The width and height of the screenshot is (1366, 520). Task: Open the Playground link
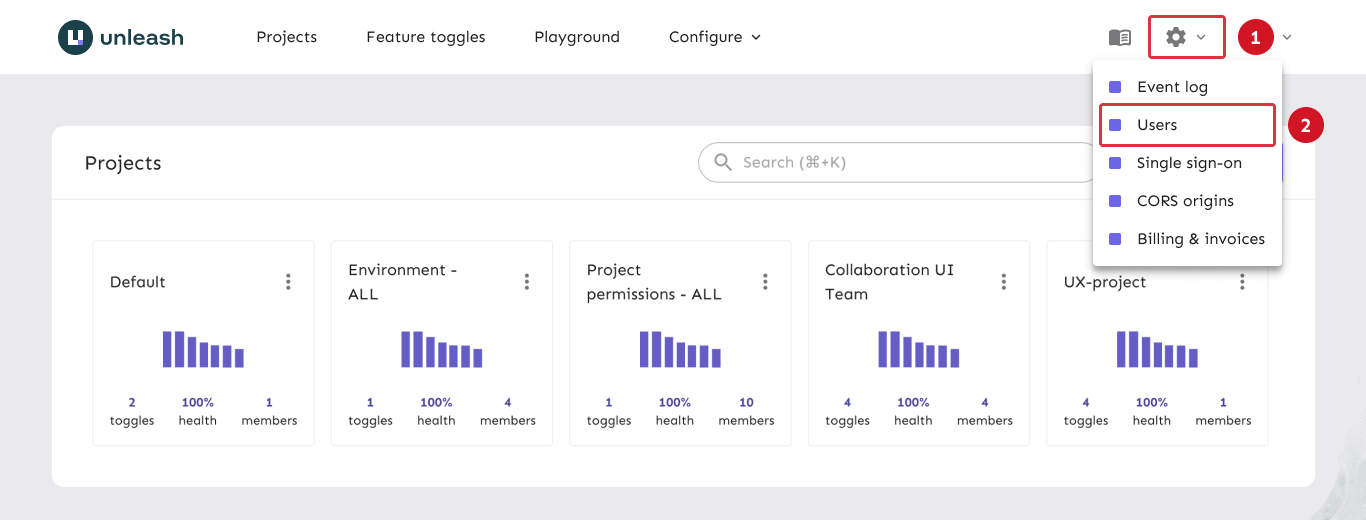coord(577,37)
